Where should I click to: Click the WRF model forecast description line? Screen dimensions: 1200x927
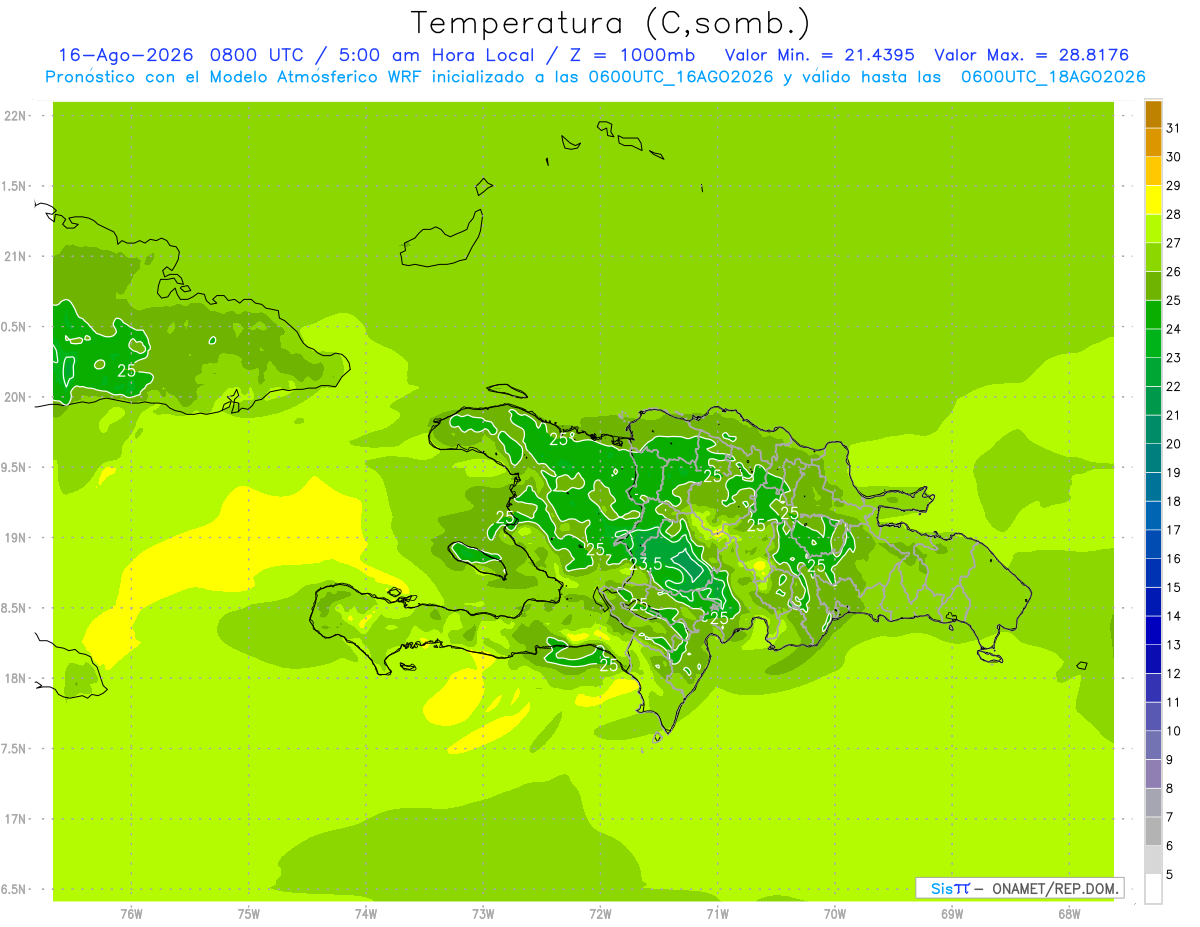click(x=595, y=77)
